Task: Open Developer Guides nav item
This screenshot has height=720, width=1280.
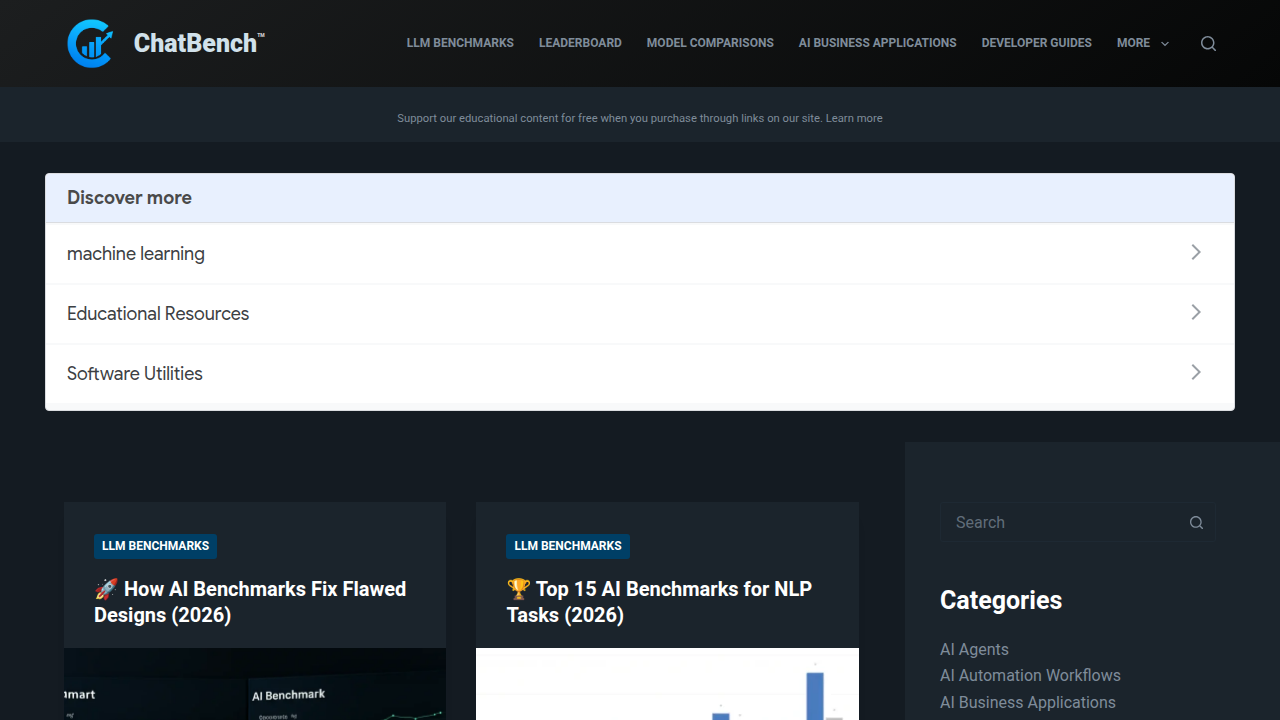Action: (x=1036, y=43)
